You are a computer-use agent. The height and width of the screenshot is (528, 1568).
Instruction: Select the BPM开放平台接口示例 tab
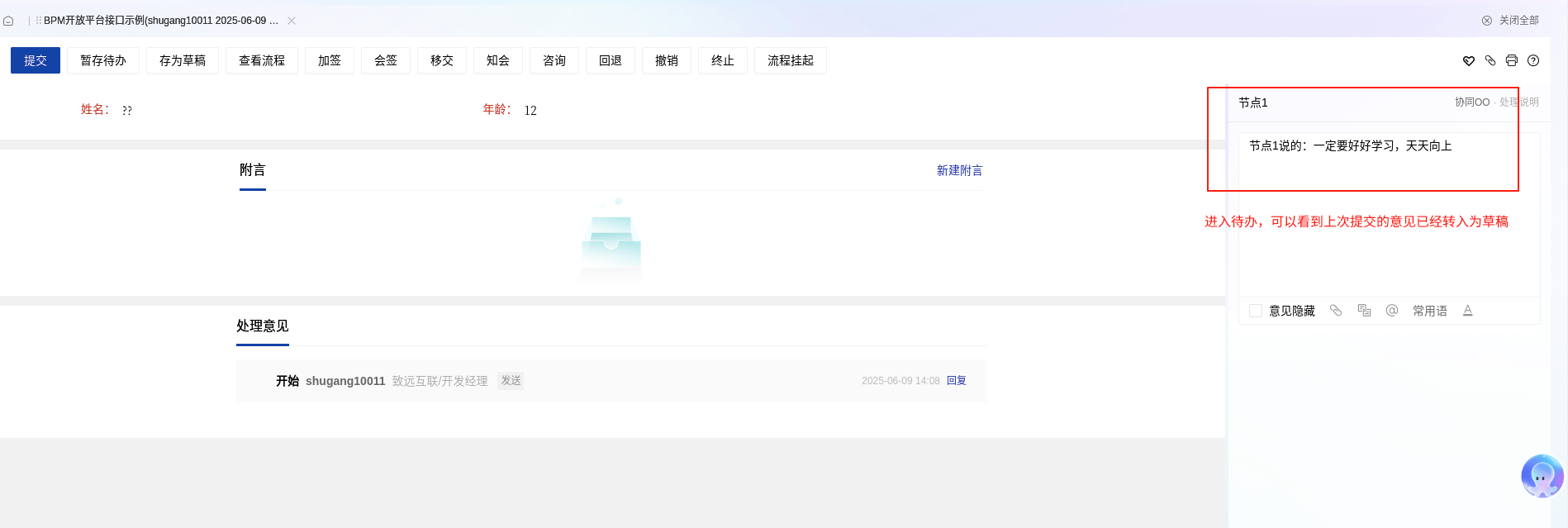coord(161,21)
